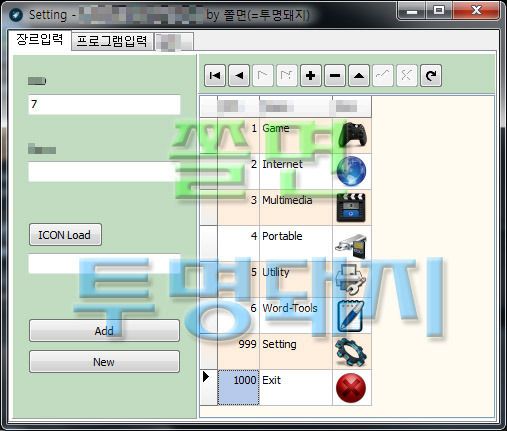Viewport: 507px width, 431px height.
Task: Select the Exit row name cell
Action: click(296, 388)
